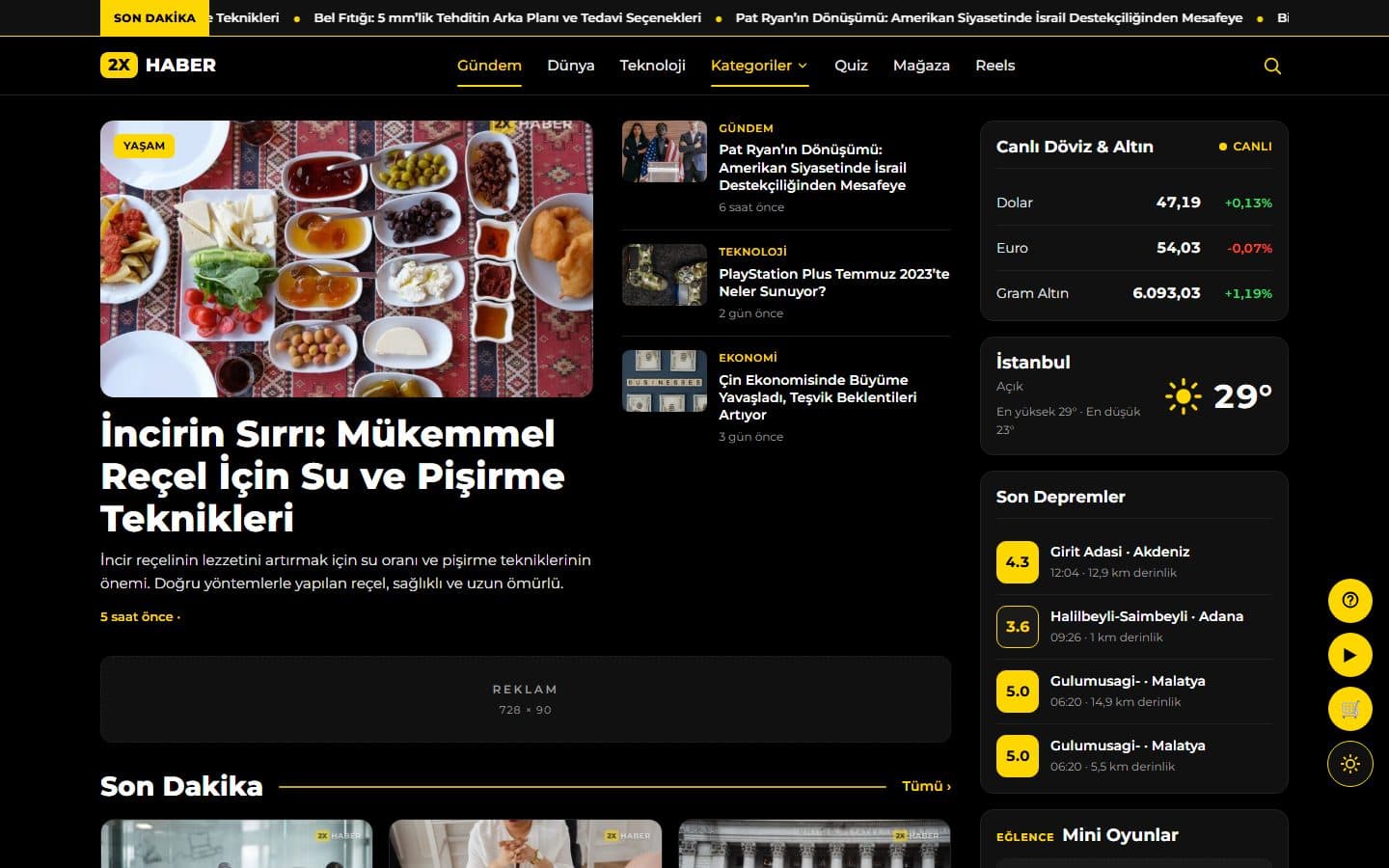Open the breakfast table featured image
1389x868 pixels.
click(x=346, y=258)
